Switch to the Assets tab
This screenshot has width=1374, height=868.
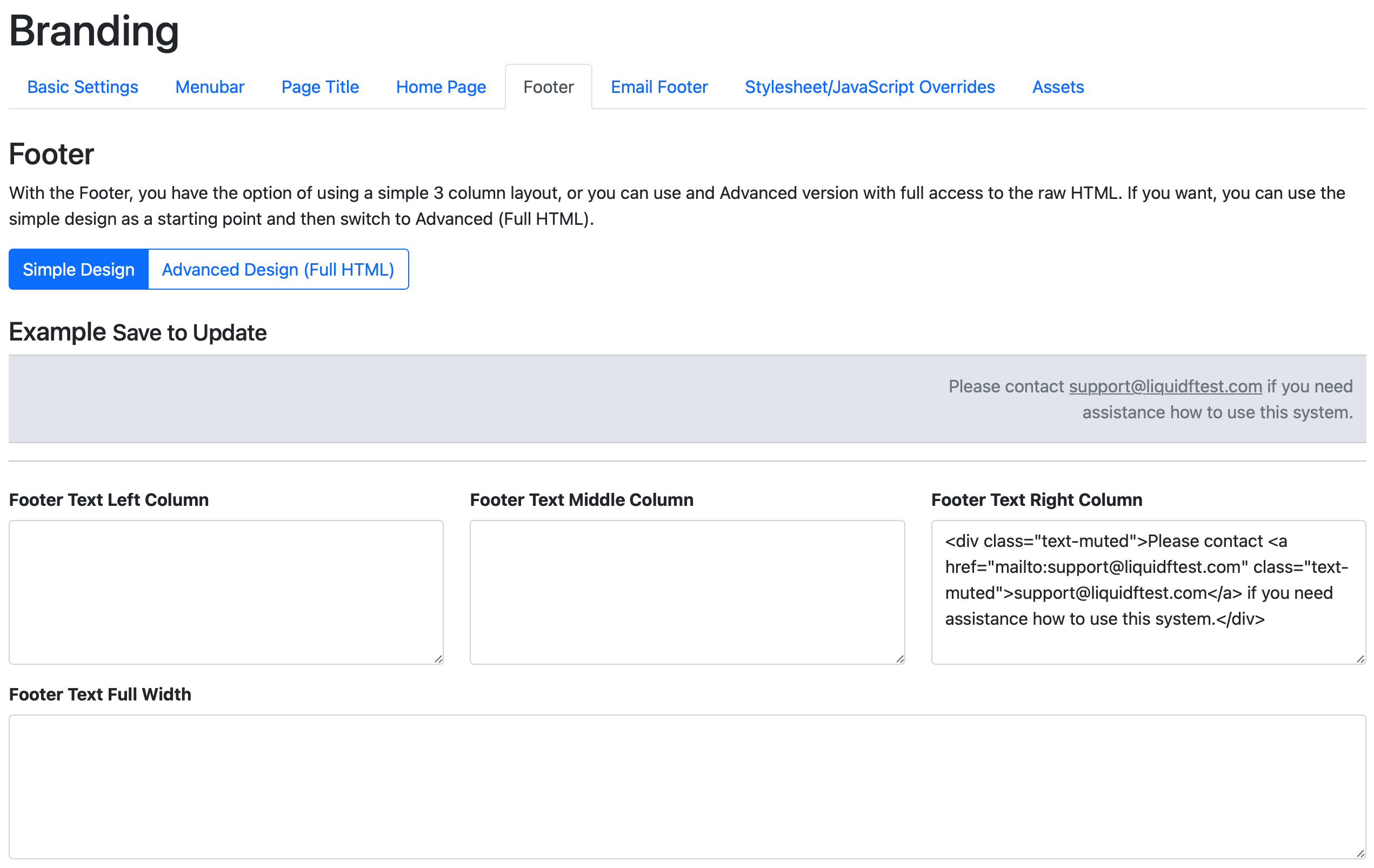[1057, 86]
